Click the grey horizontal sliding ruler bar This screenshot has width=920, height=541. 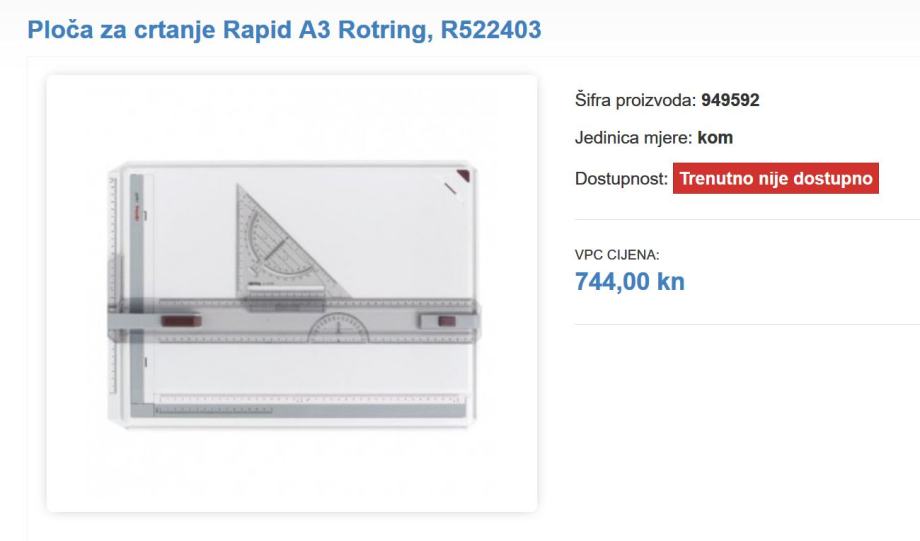(293, 322)
